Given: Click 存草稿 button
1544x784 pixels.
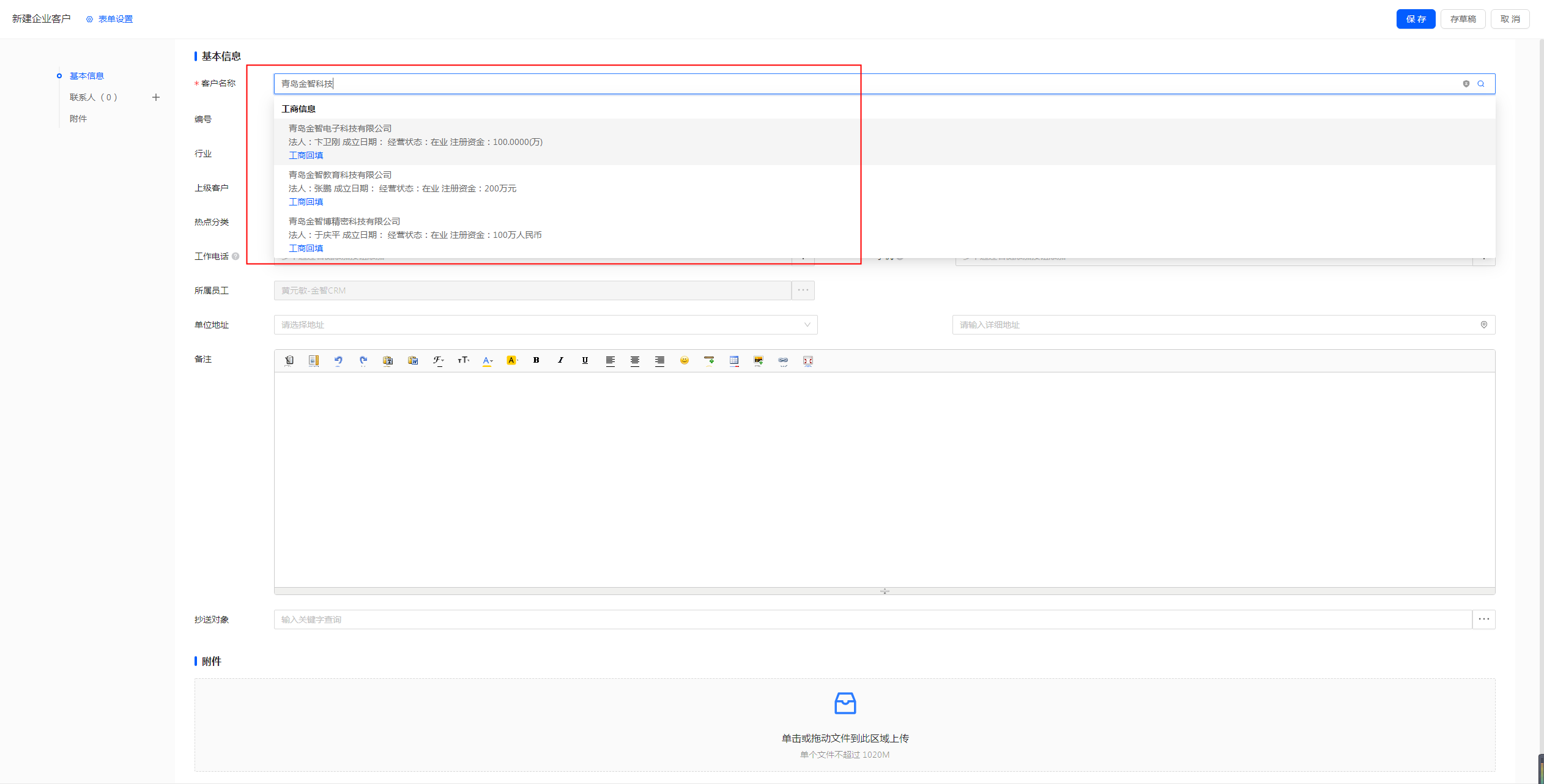Looking at the screenshot, I should coord(1463,19).
